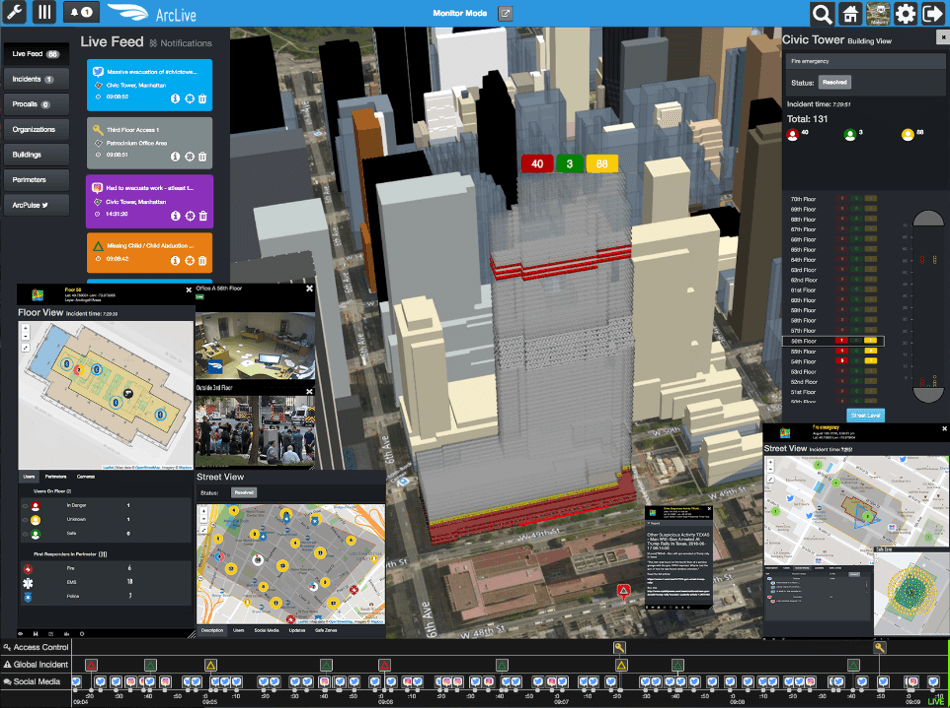
Task: Pop out Monitor Mode window
Action: tap(506, 13)
